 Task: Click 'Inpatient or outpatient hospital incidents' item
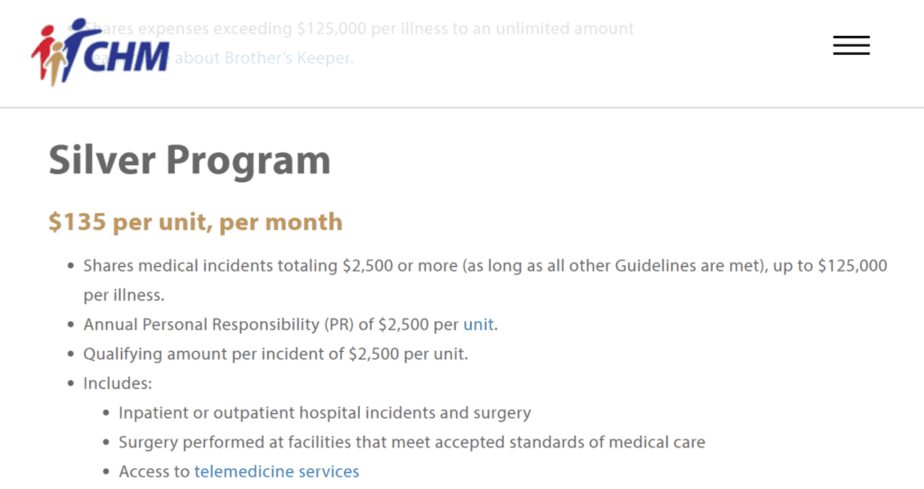pyautogui.click(x=325, y=413)
